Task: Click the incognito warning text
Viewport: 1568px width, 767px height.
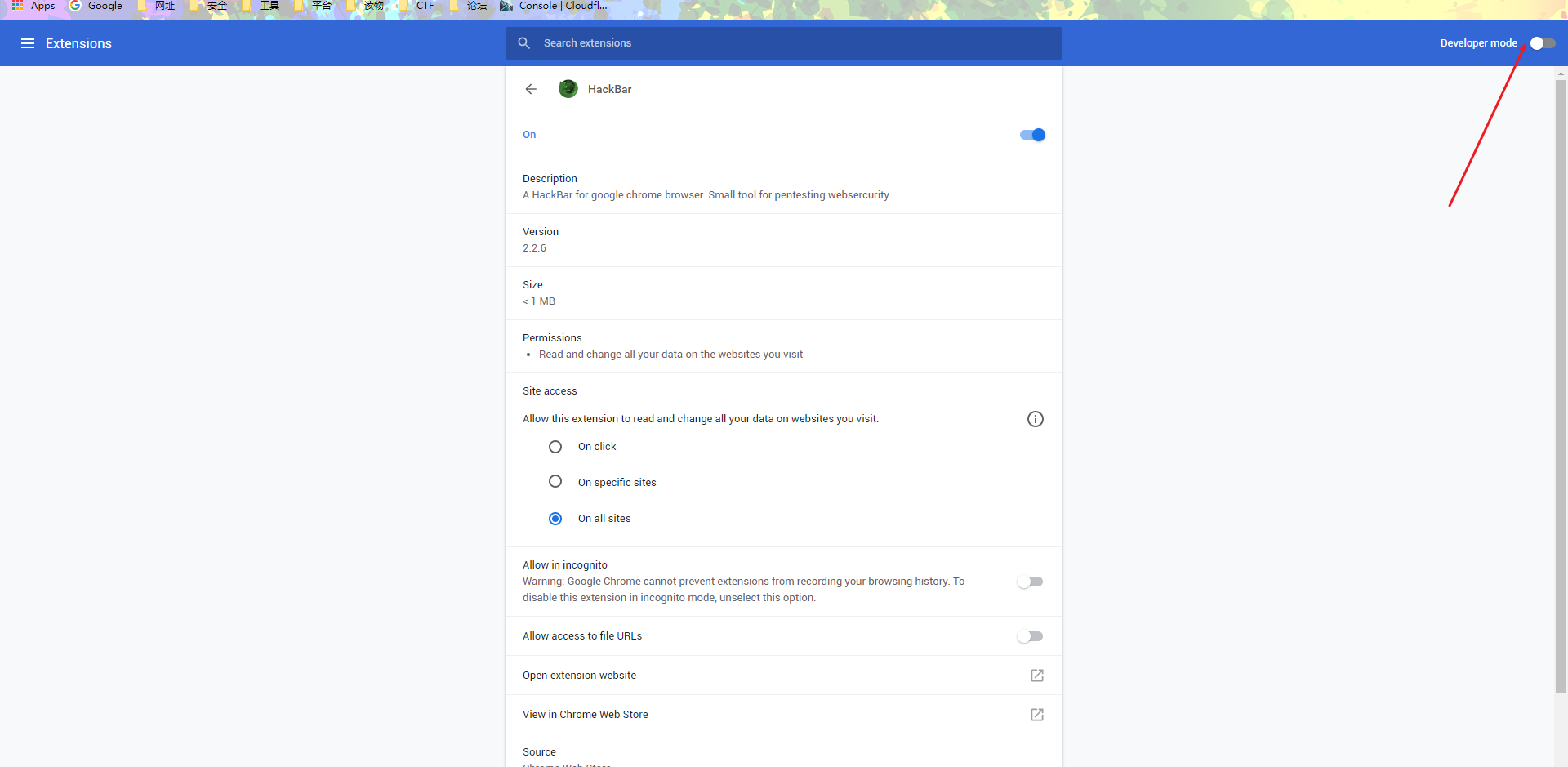Action: [x=744, y=590]
